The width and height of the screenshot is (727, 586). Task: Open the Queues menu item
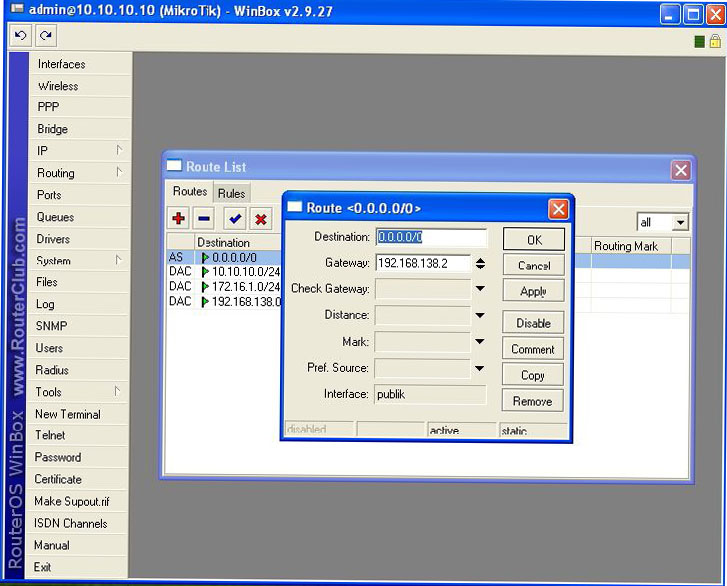(x=79, y=217)
